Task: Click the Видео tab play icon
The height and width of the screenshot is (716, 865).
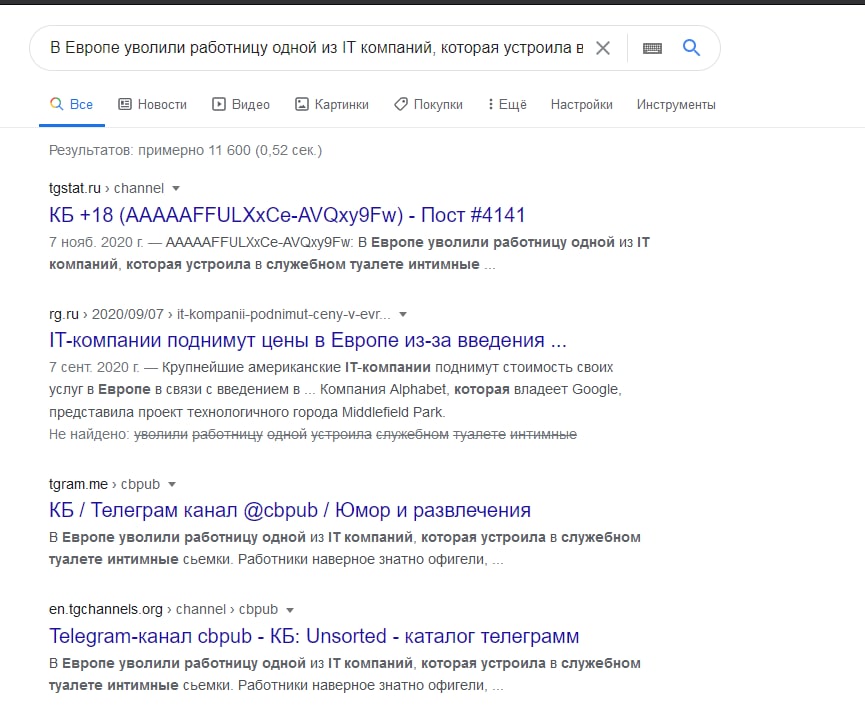Action: (219, 104)
